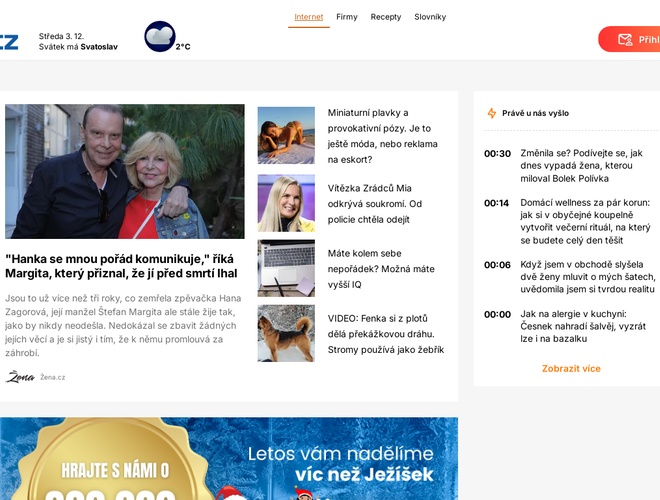This screenshot has width=660, height=500.
Task: Click the lightning bolt icon beside Právě u nás vyšlo
Action: 492,113
